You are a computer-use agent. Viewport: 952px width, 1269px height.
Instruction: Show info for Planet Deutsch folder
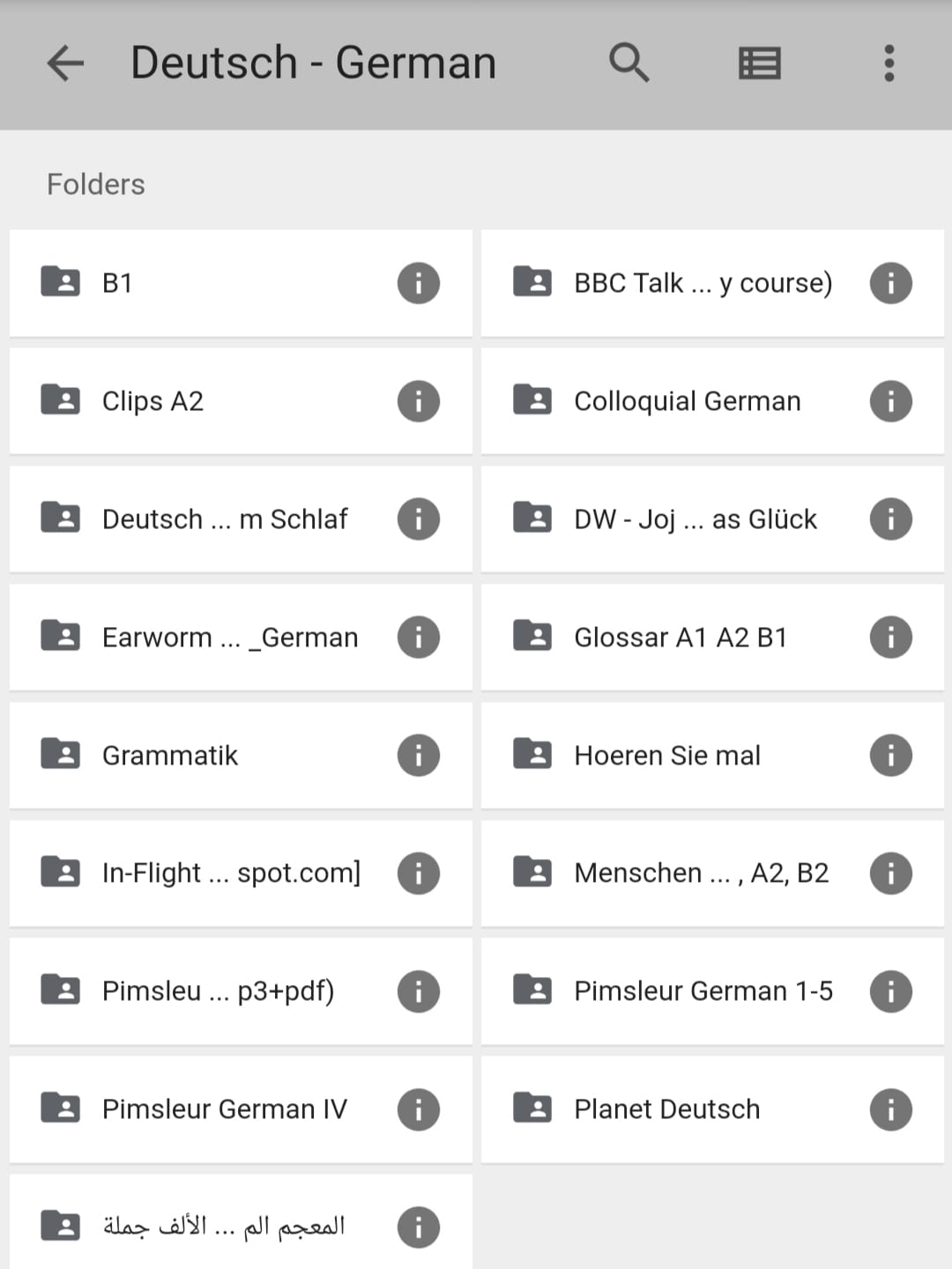pos(890,1109)
